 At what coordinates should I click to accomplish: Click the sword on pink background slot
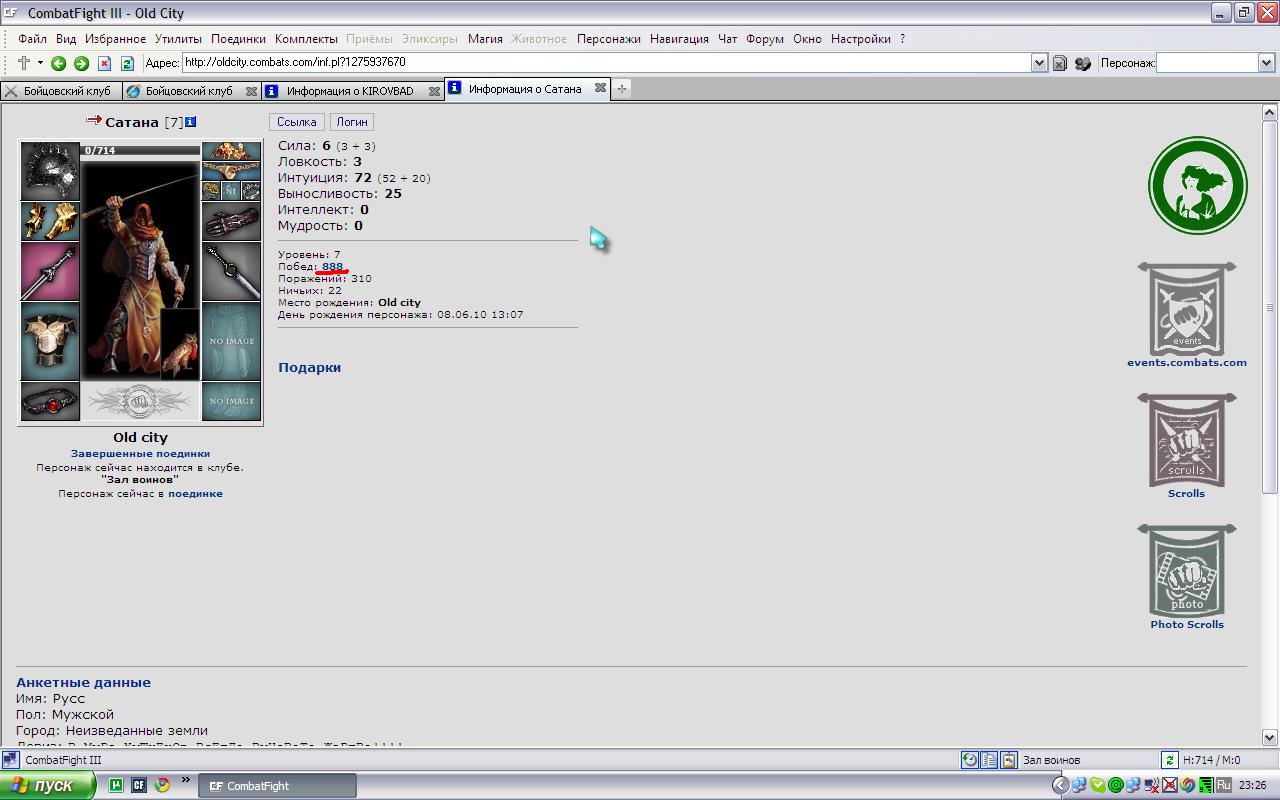point(50,271)
